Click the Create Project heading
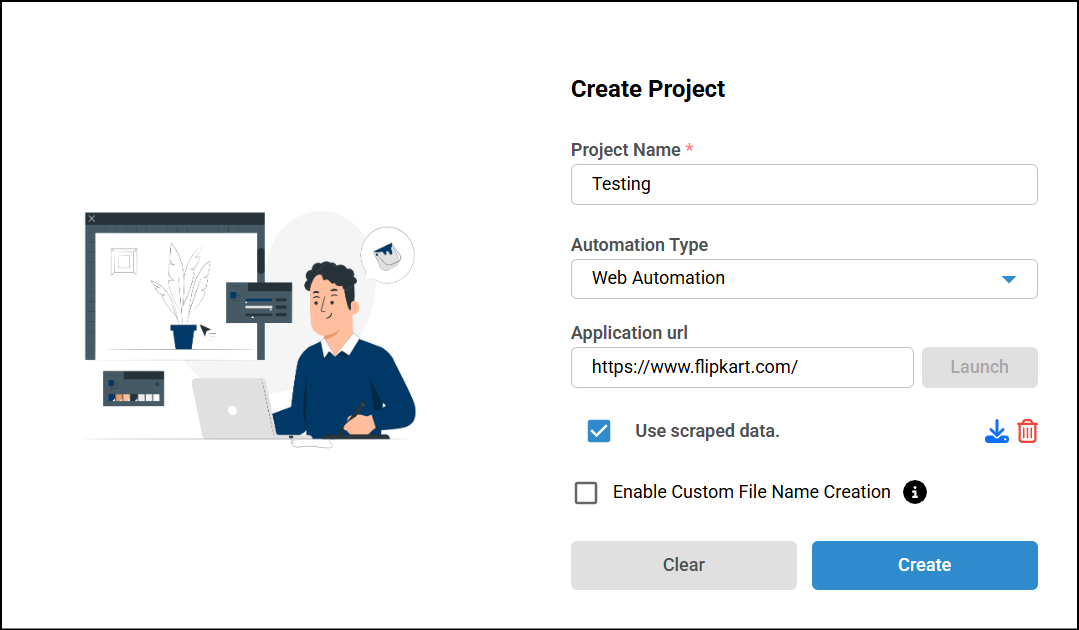This screenshot has height=630, width=1079. [648, 89]
